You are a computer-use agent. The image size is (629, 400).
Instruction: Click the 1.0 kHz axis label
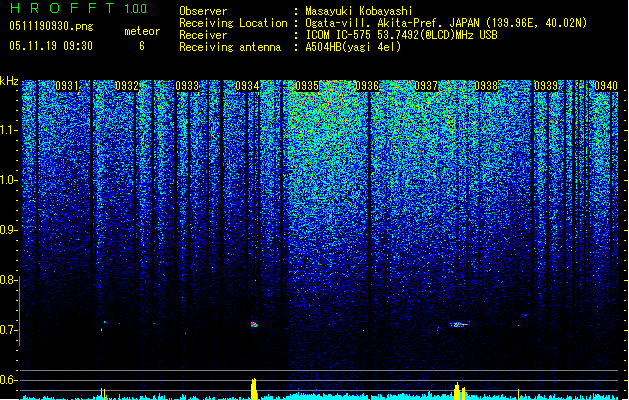tap(9, 180)
